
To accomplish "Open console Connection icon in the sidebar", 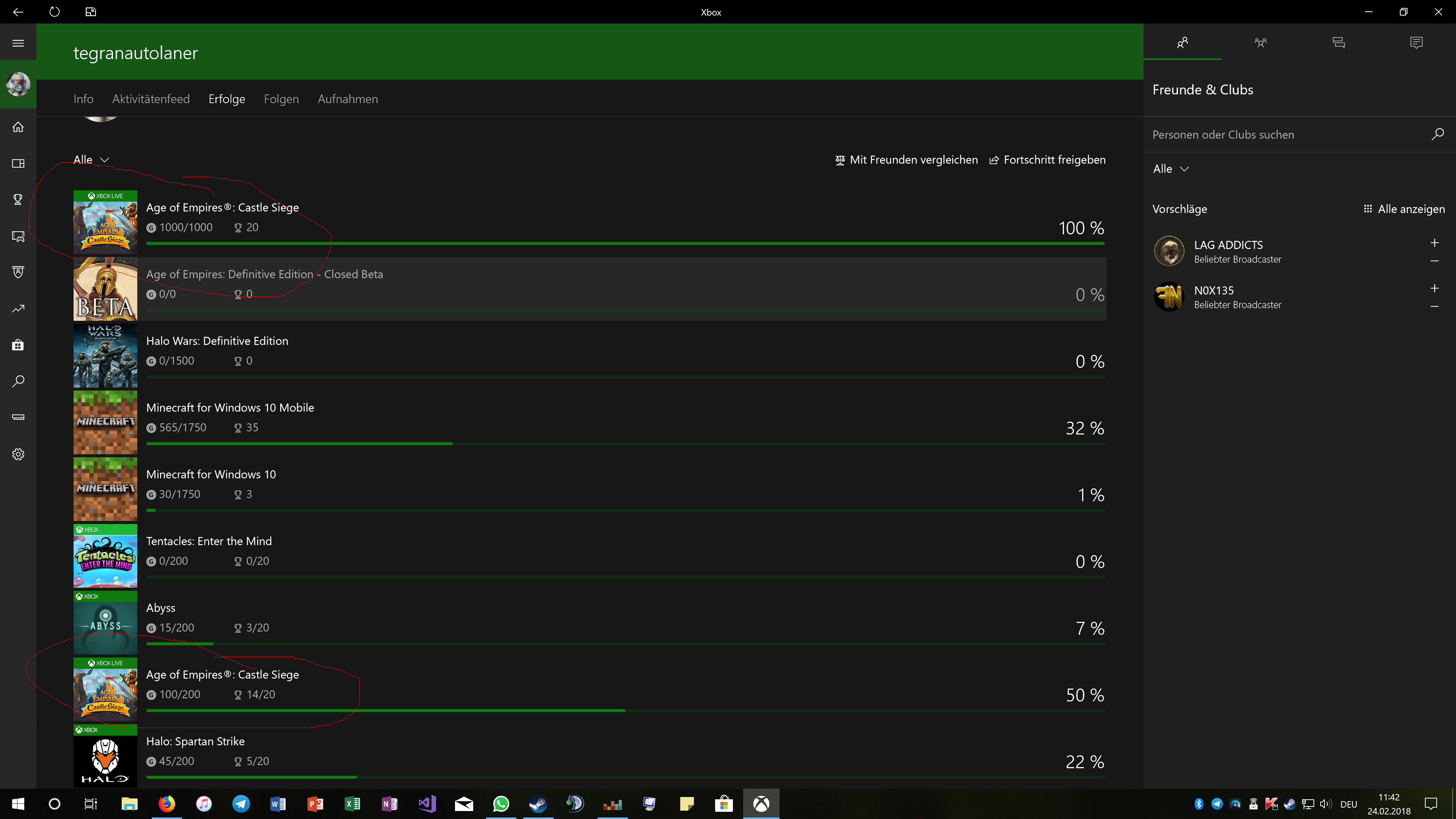I will tap(18, 417).
